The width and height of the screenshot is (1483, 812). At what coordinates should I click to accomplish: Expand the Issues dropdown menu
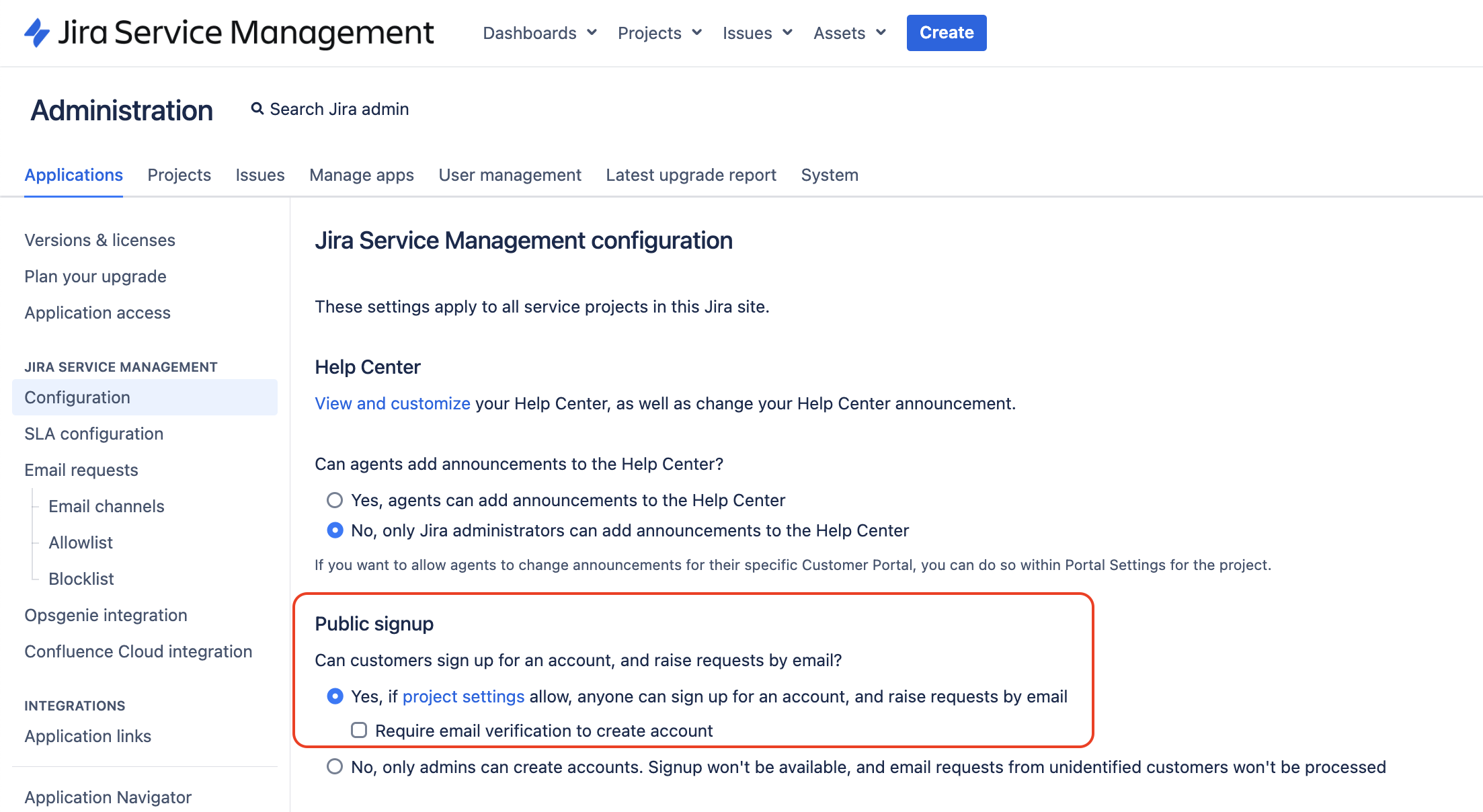pos(757,33)
